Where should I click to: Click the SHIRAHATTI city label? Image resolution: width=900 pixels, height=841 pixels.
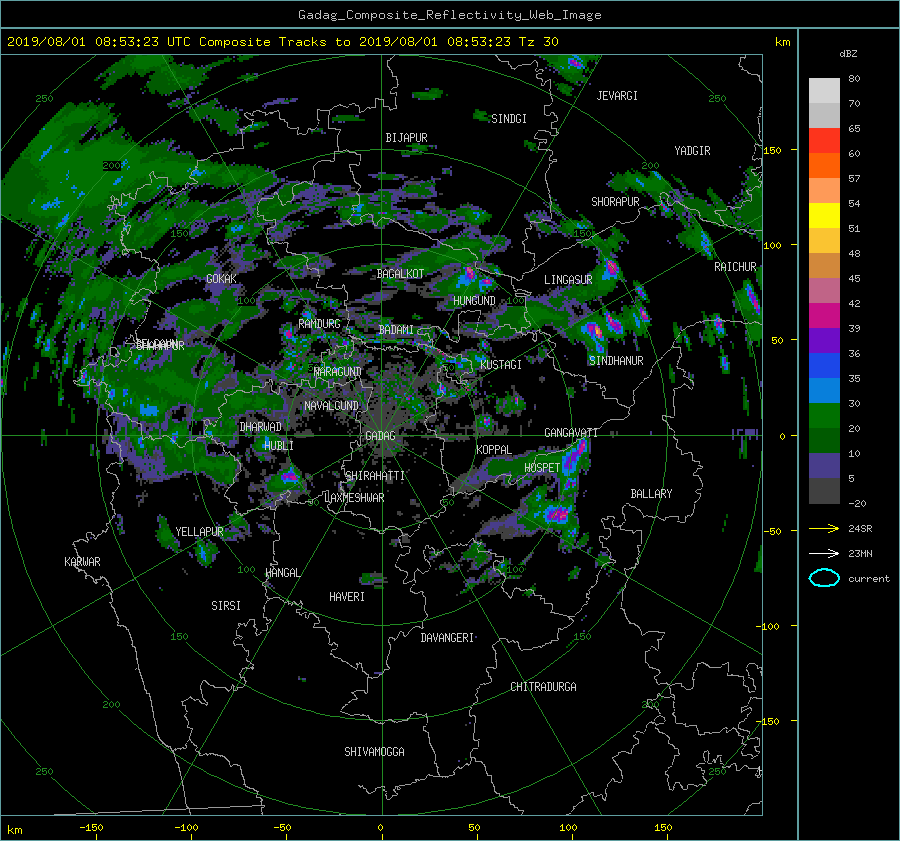pyautogui.click(x=375, y=476)
